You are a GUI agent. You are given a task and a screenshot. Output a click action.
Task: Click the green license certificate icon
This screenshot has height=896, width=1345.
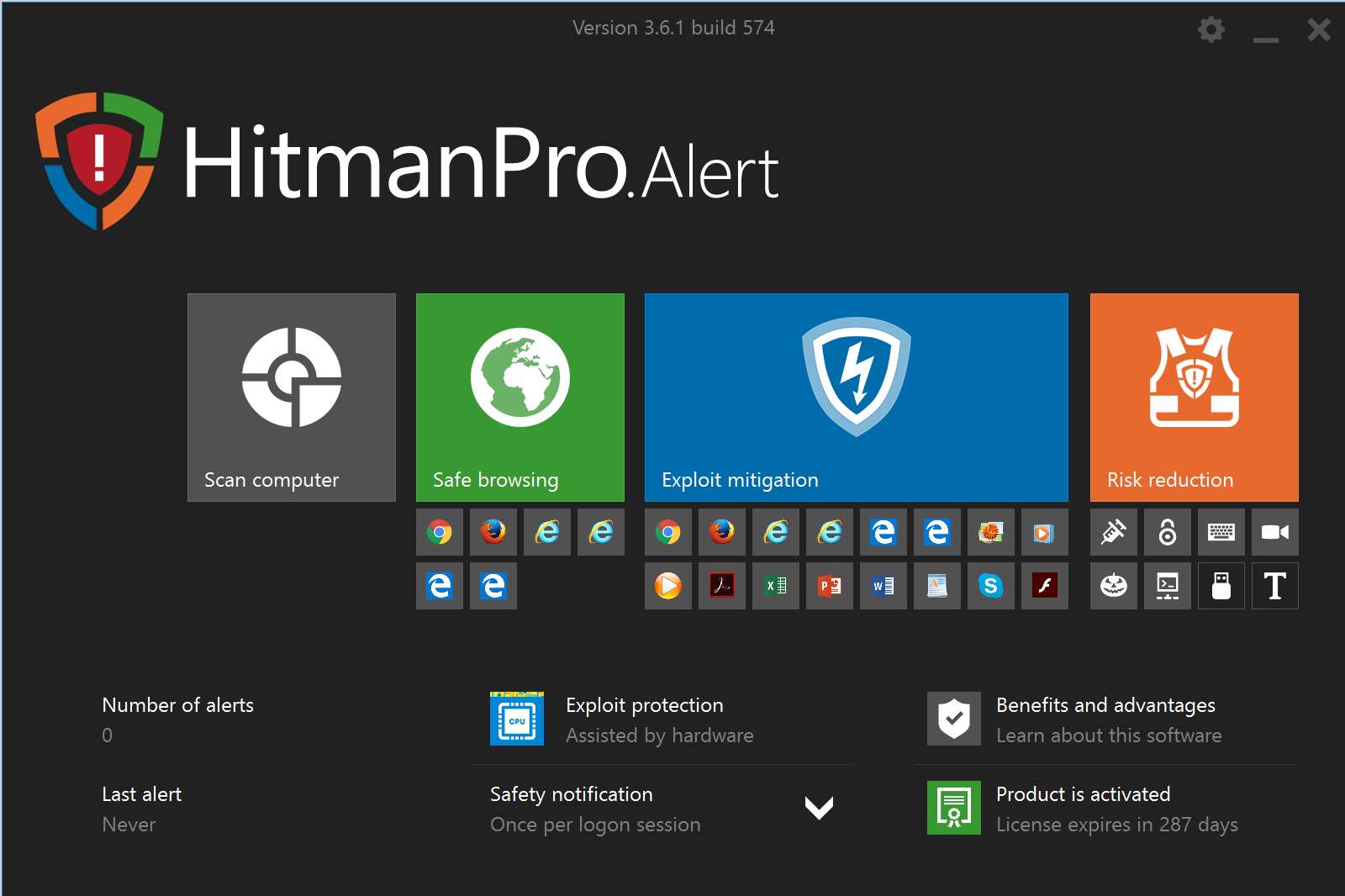(954, 808)
